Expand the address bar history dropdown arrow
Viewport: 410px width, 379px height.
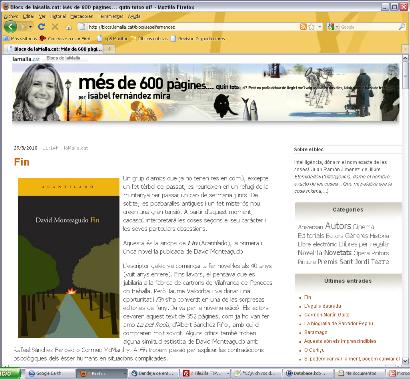[320, 27]
